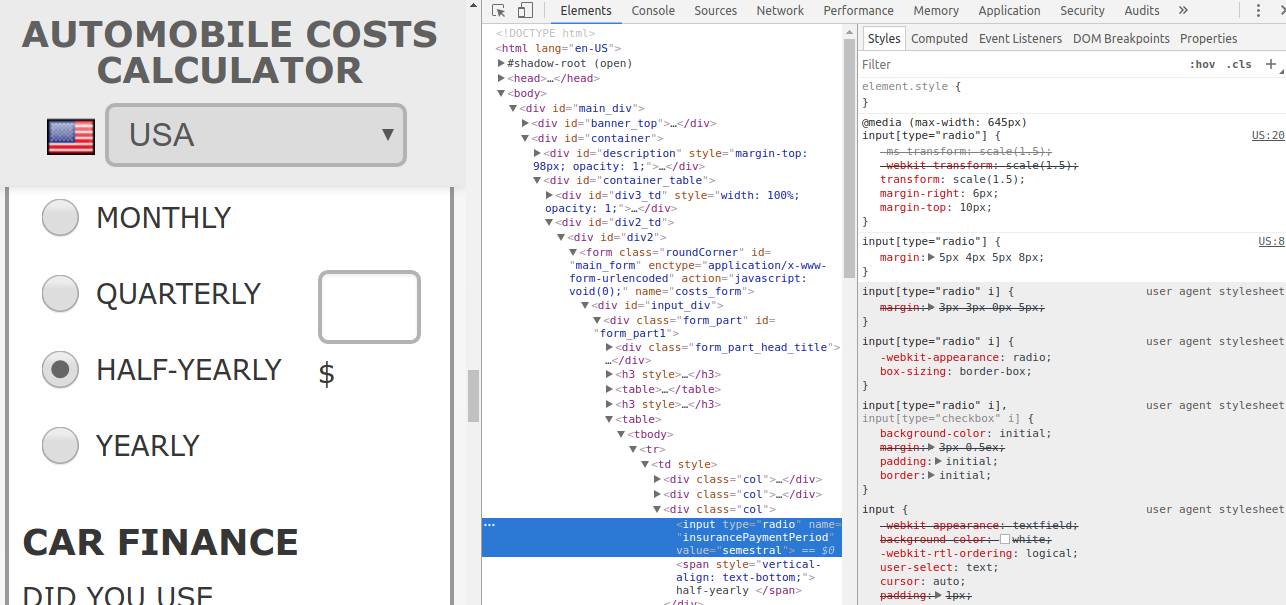Screen dimensions: 1286x605
Task: Collapse the div id container_table node
Action: 537,180
